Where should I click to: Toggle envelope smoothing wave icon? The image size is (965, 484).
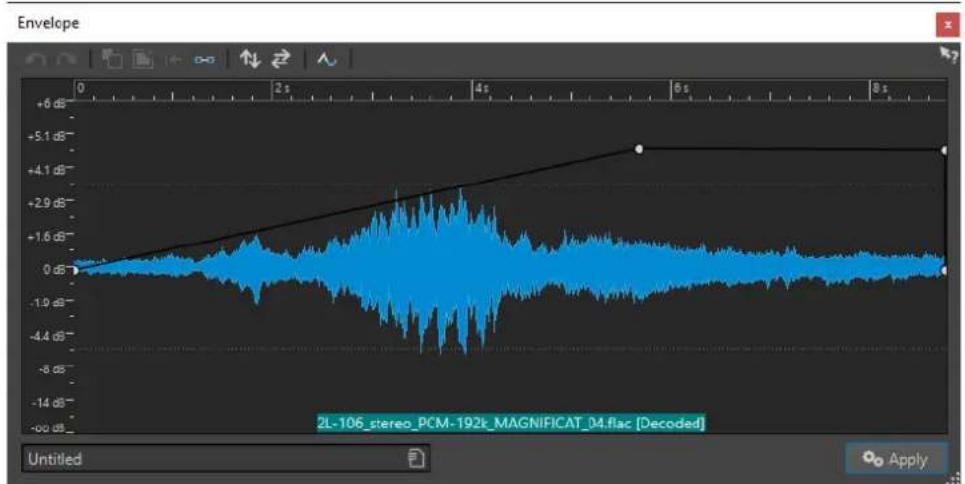[327, 60]
